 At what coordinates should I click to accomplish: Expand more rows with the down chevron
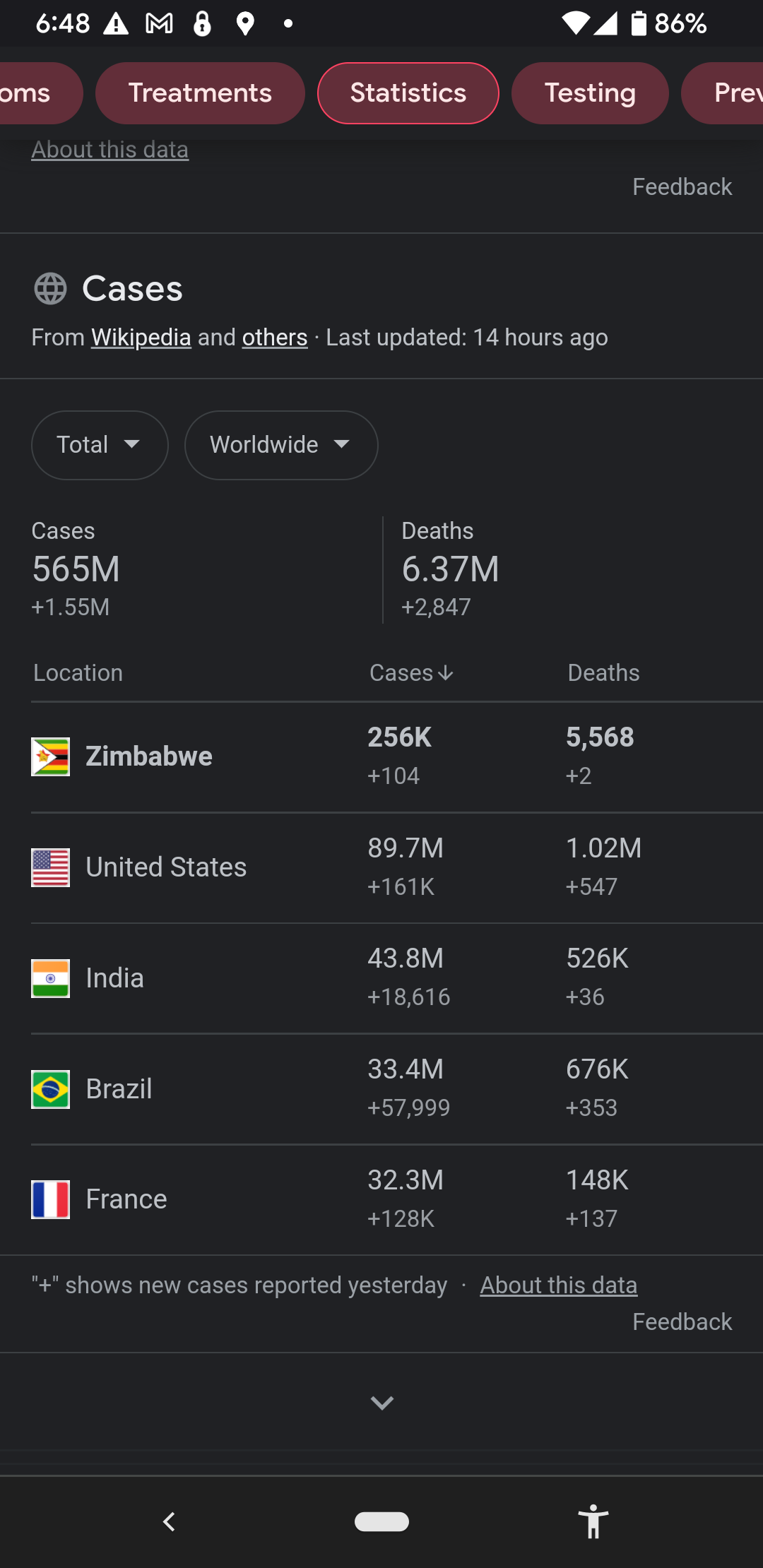point(381,1403)
